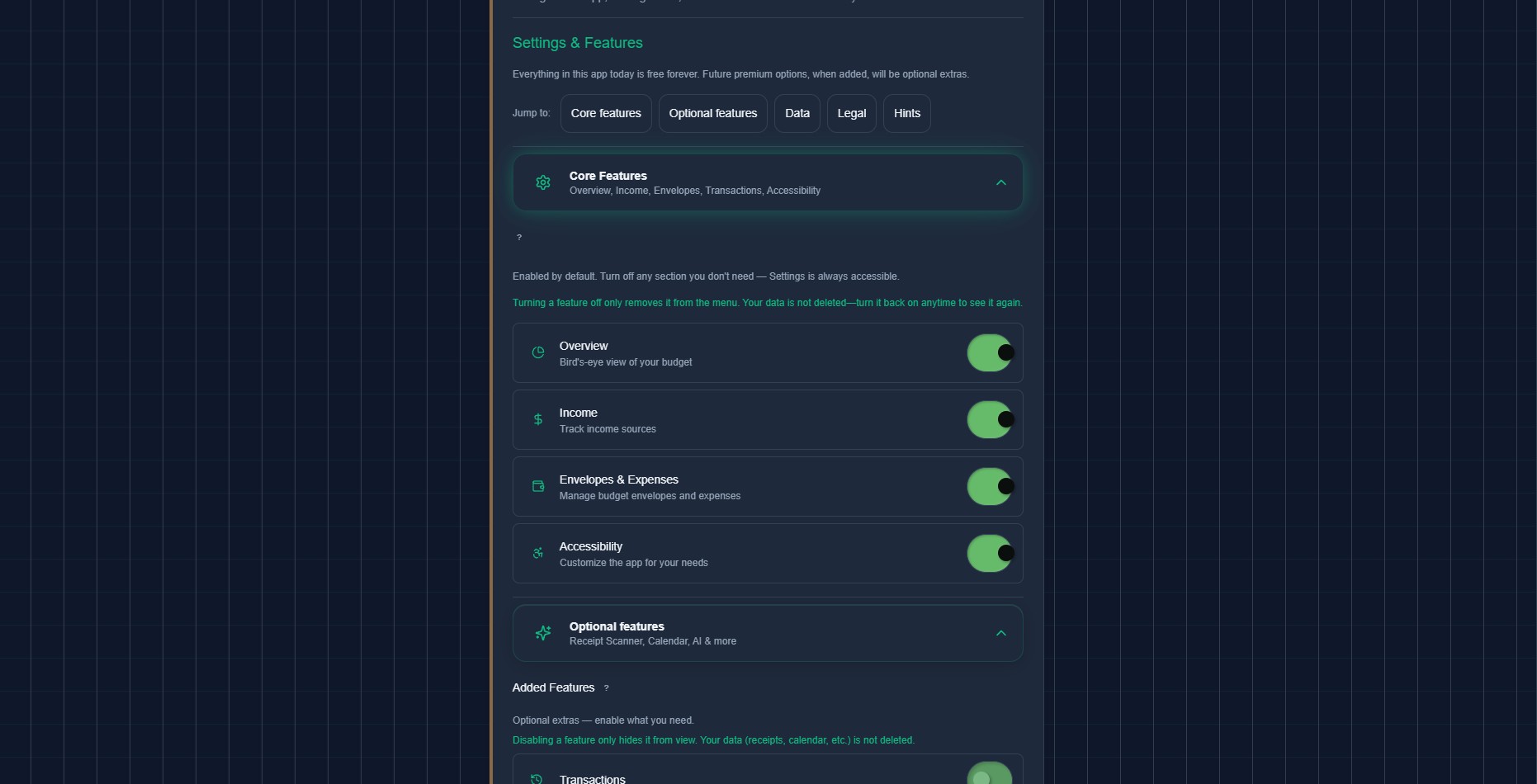This screenshot has width=1537, height=784.
Task: Disable the Overview feature toggle
Action: pos(990,352)
